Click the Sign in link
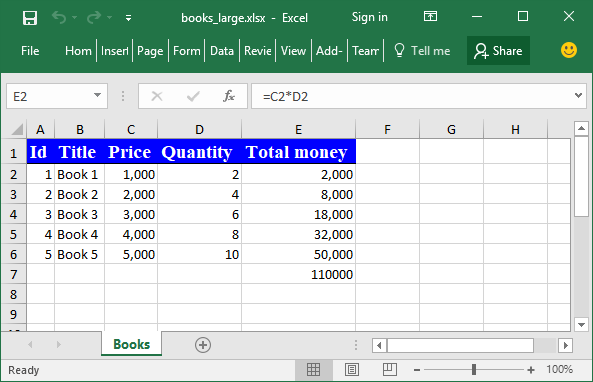Viewport: 593px width, 382px height. pyautogui.click(x=369, y=17)
